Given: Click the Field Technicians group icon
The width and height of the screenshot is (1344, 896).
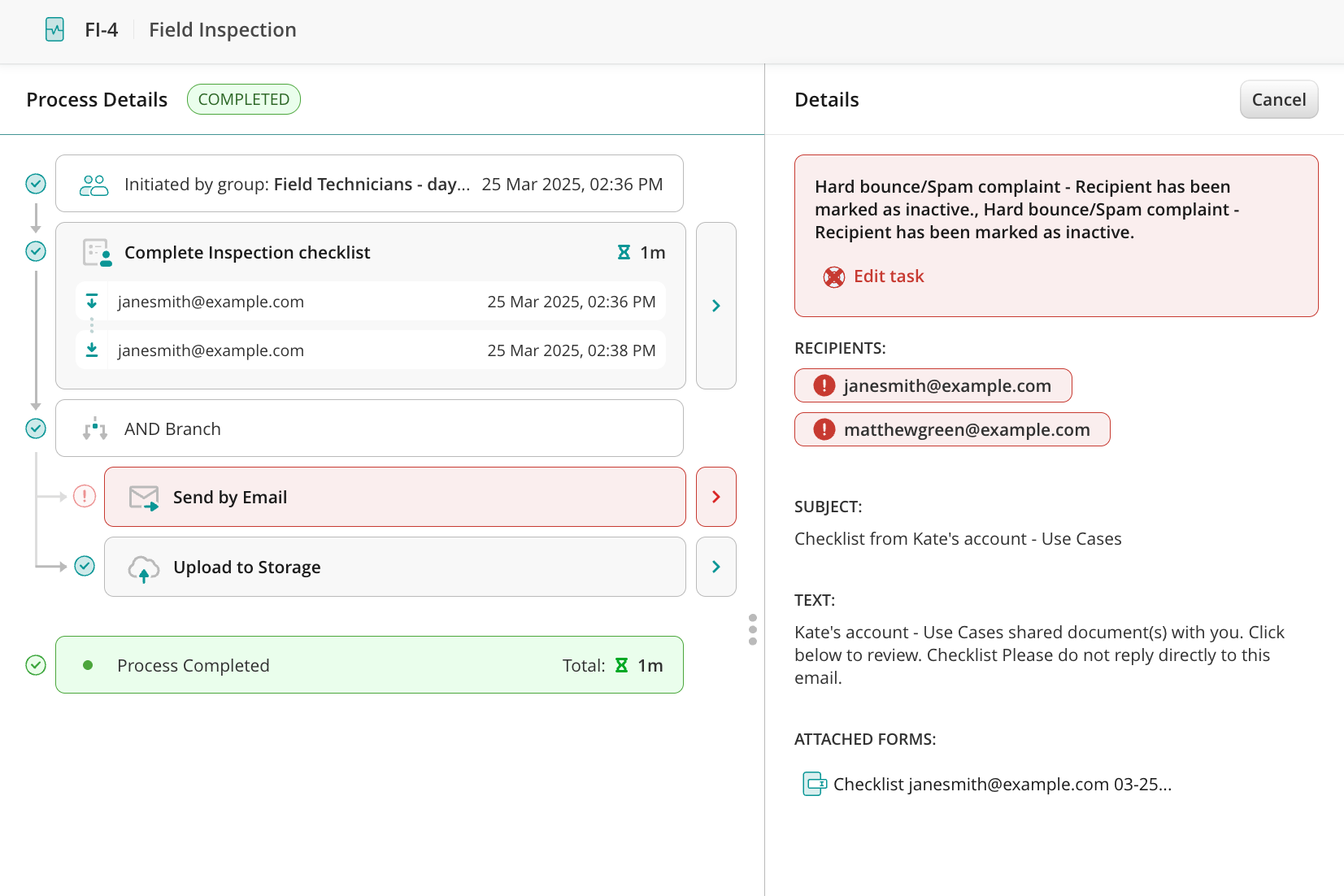Looking at the screenshot, I should click(x=94, y=185).
